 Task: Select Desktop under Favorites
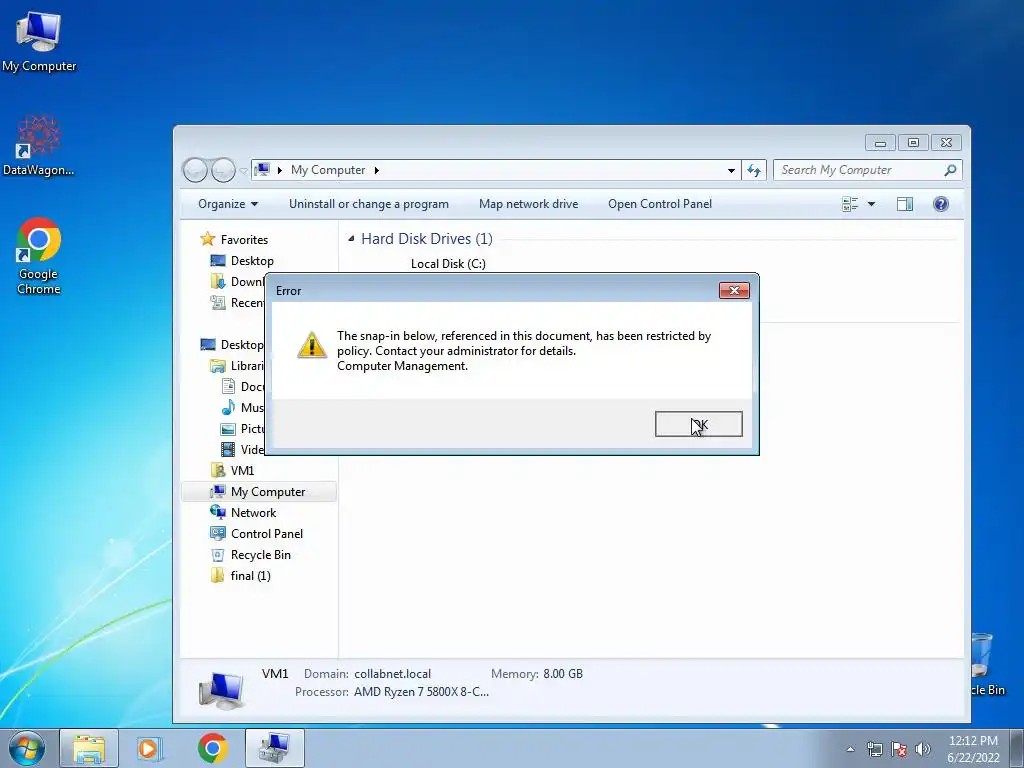click(x=252, y=261)
